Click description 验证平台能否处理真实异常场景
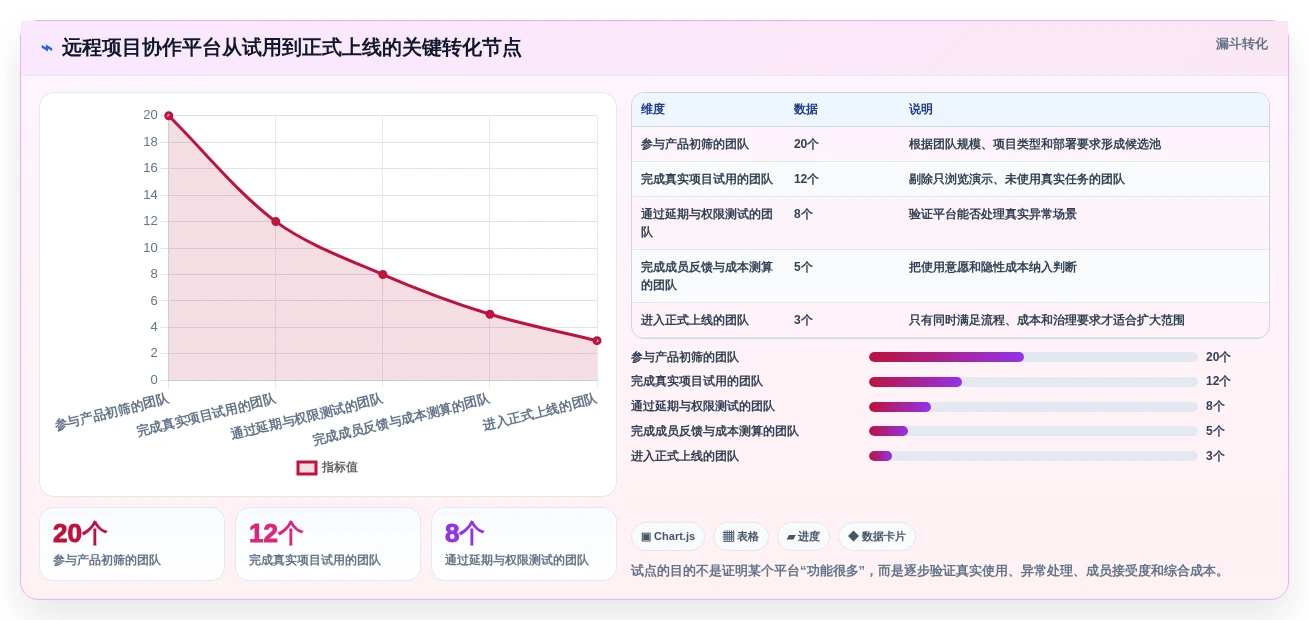Image resolution: width=1309 pixels, height=620 pixels. 993,214
